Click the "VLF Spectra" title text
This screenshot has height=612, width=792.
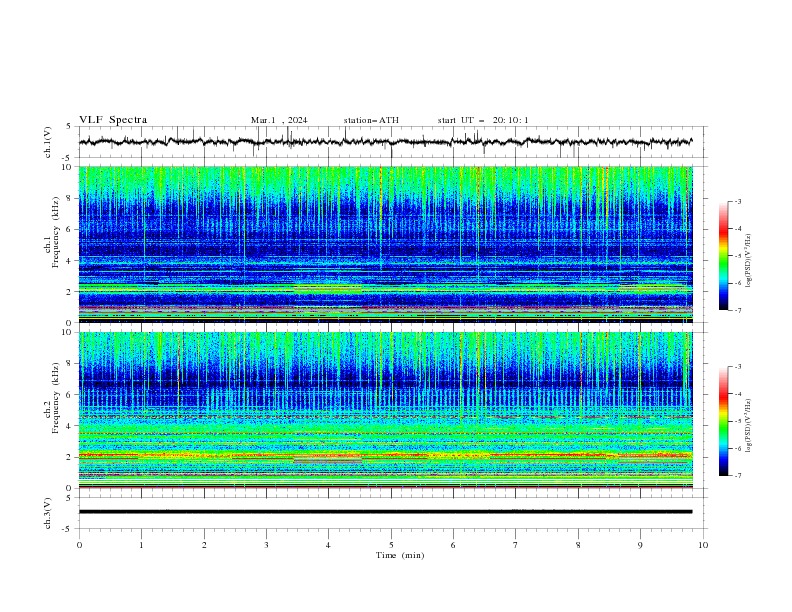point(113,120)
